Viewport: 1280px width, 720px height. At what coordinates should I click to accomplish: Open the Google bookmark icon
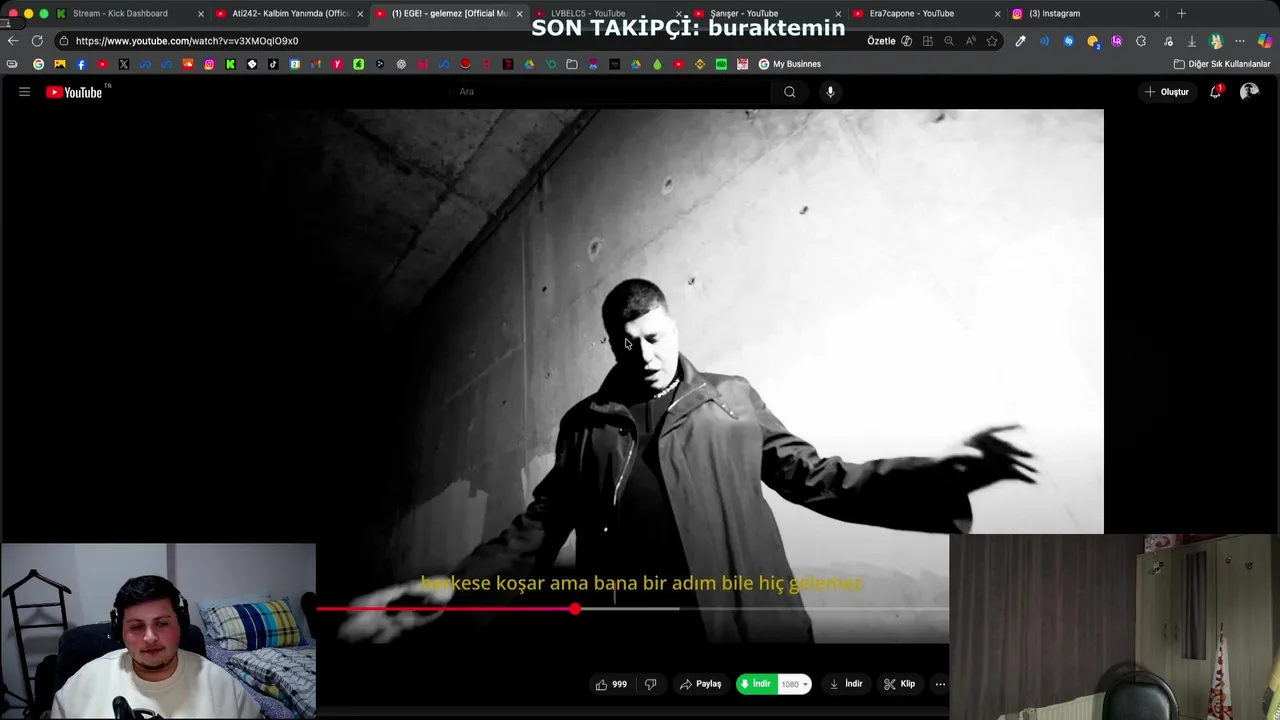[x=39, y=64]
